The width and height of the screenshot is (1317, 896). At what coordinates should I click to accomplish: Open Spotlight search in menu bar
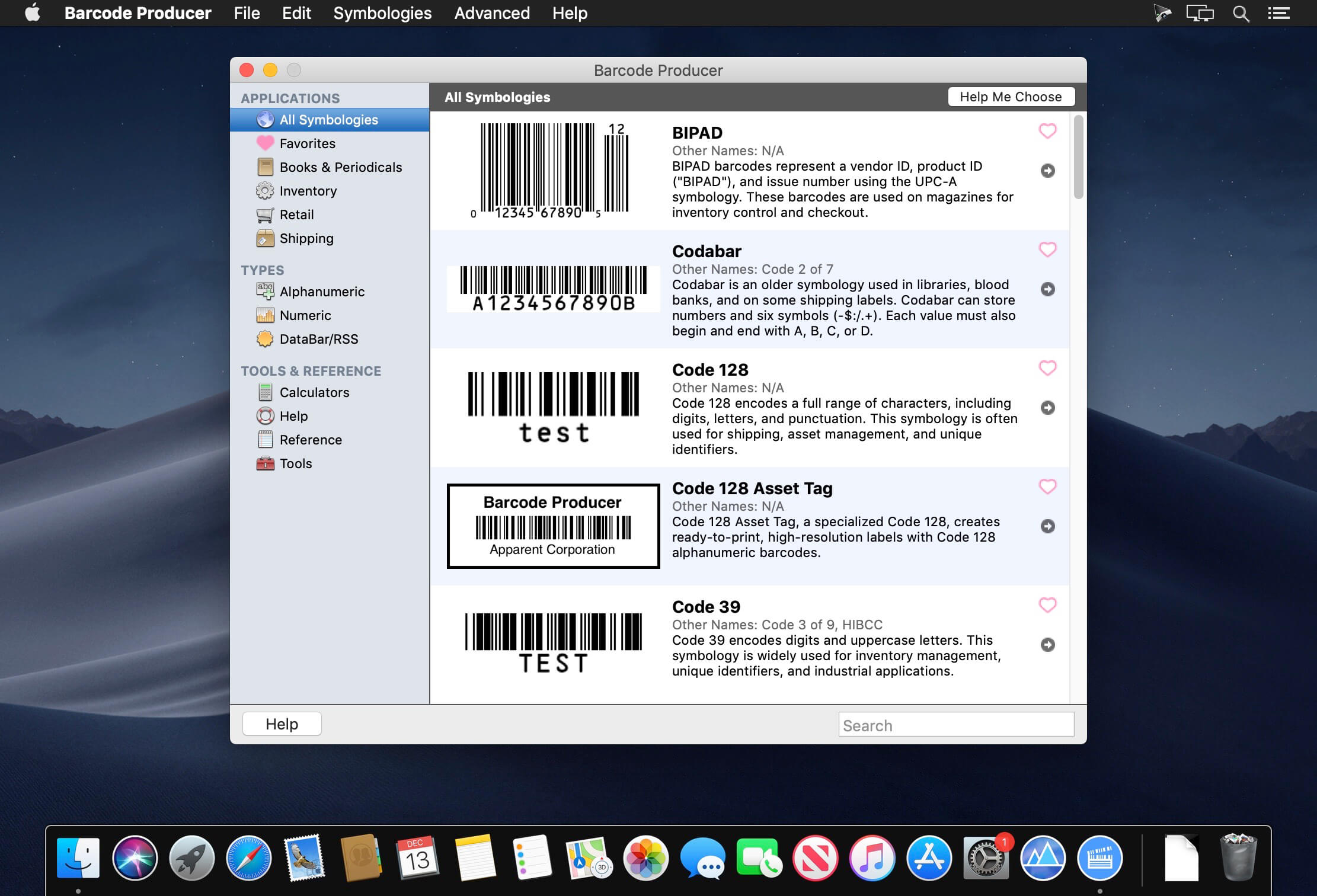coord(1241,13)
